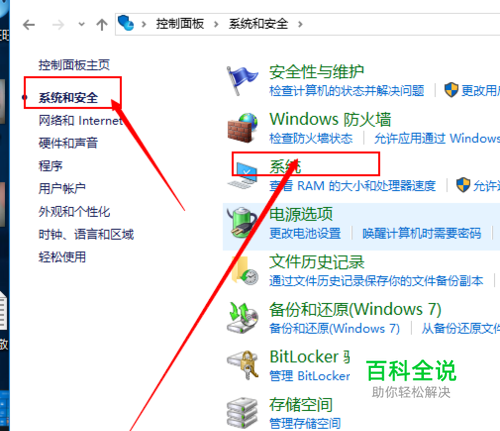This screenshot has height=431, width=500.
Task: Open the 更改电池设置 link
Action: point(305,233)
